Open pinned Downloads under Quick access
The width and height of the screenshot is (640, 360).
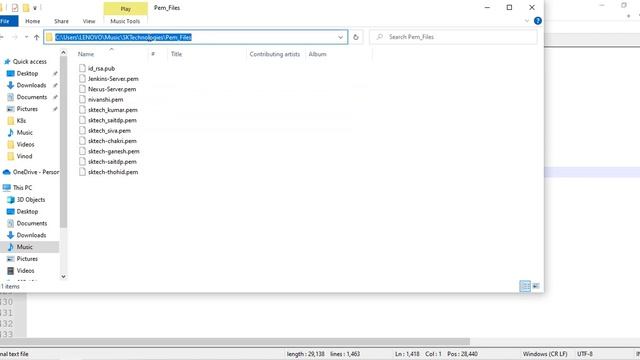pos(31,85)
